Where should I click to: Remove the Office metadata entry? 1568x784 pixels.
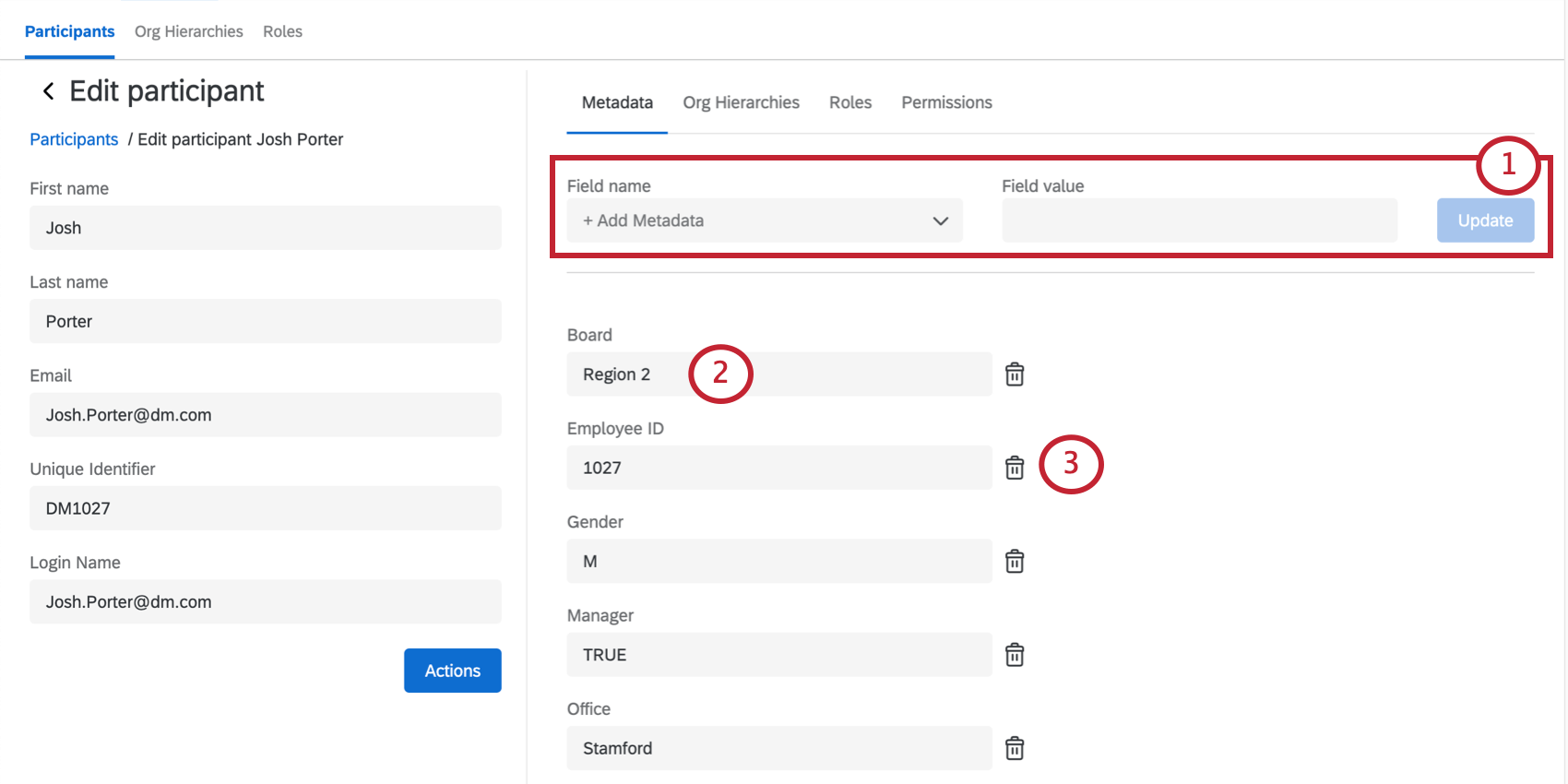(1015, 748)
